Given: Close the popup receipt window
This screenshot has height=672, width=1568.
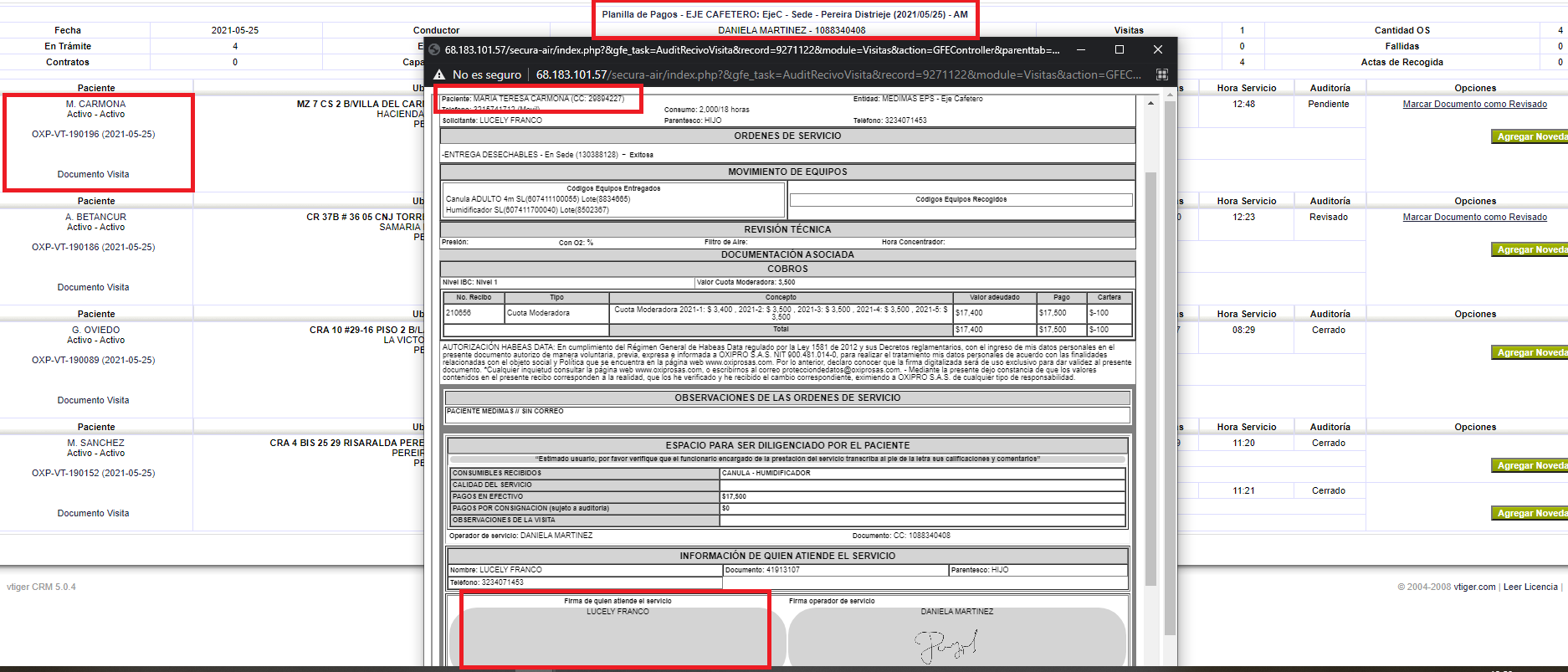Looking at the screenshot, I should (x=1158, y=49).
